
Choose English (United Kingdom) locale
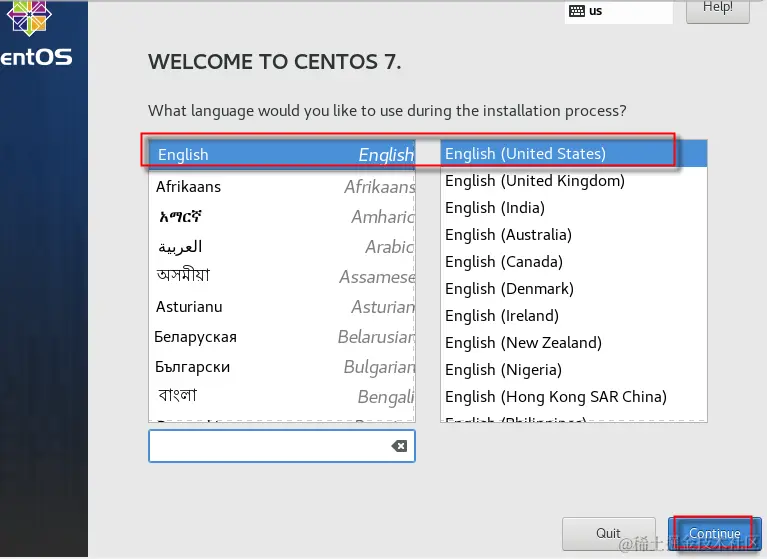[574, 180]
